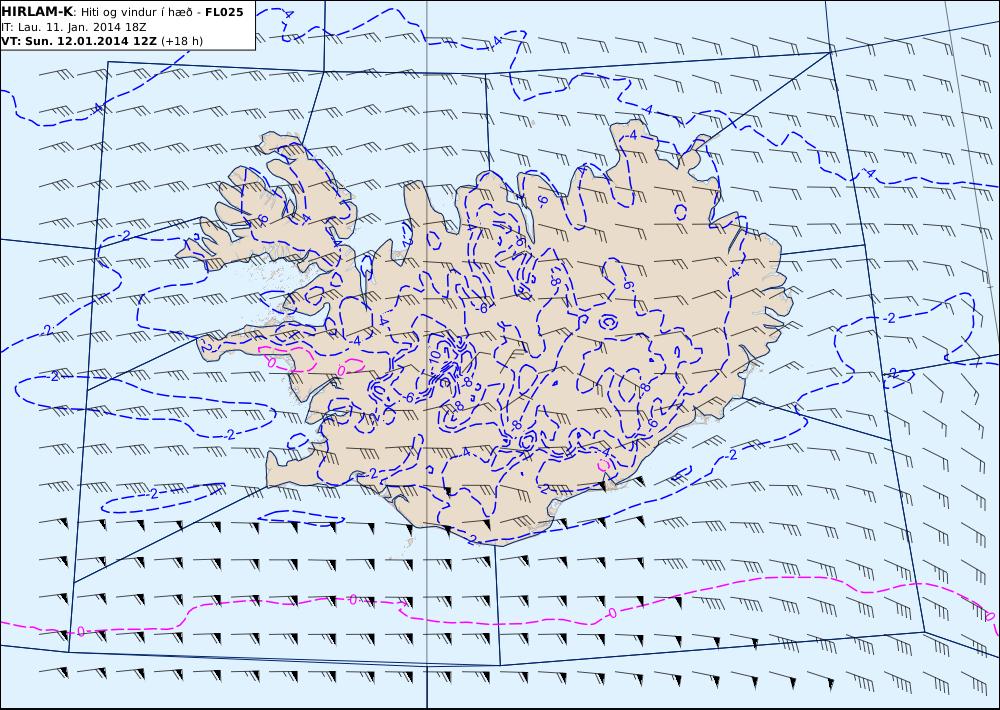The width and height of the screenshot is (1000, 710).
Task: Click the "VT: Sun. 12.01.2014 12Z" valid time
Action: coord(79,41)
